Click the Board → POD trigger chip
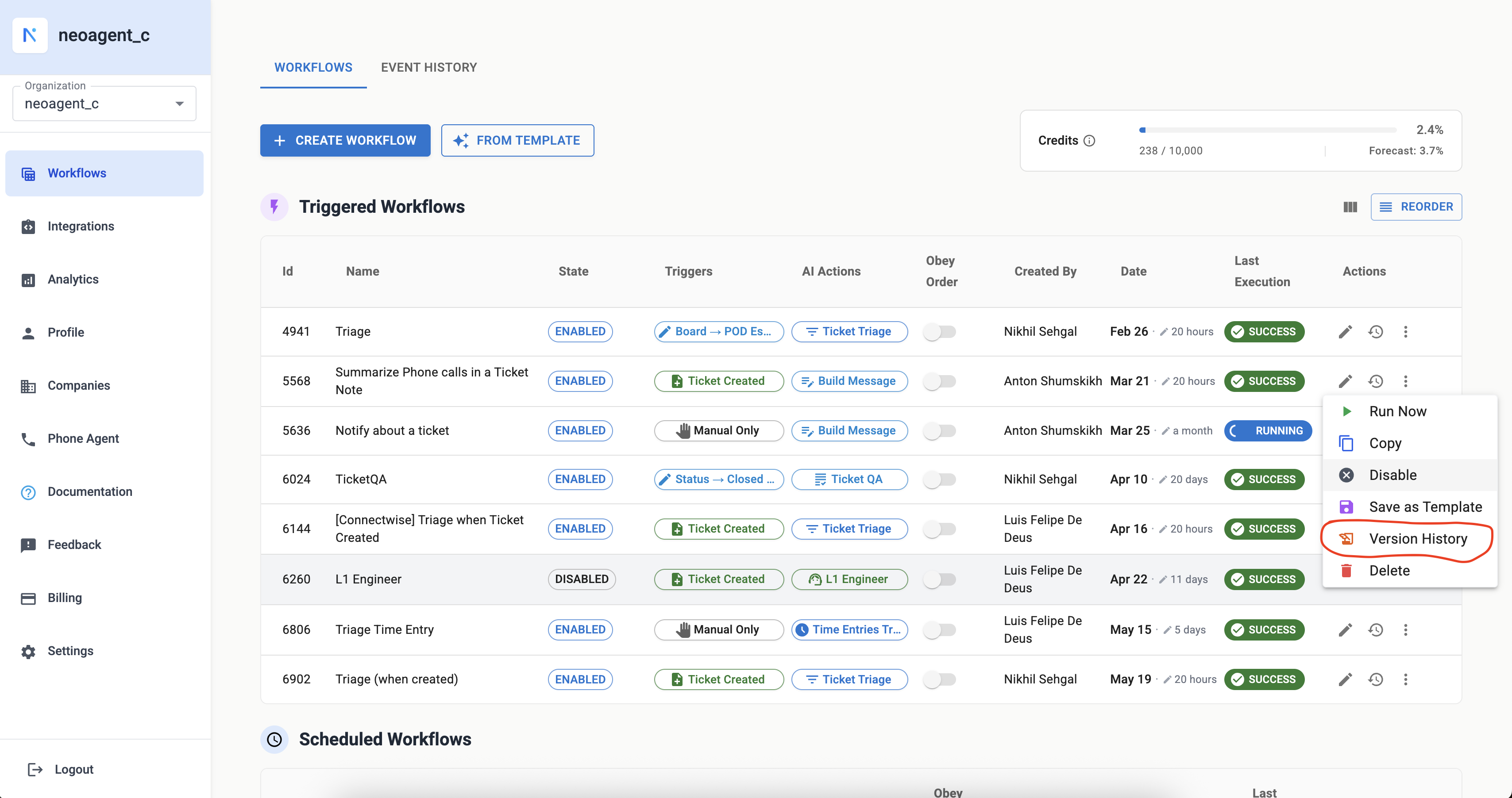The height and width of the screenshot is (798, 1512). pos(718,331)
